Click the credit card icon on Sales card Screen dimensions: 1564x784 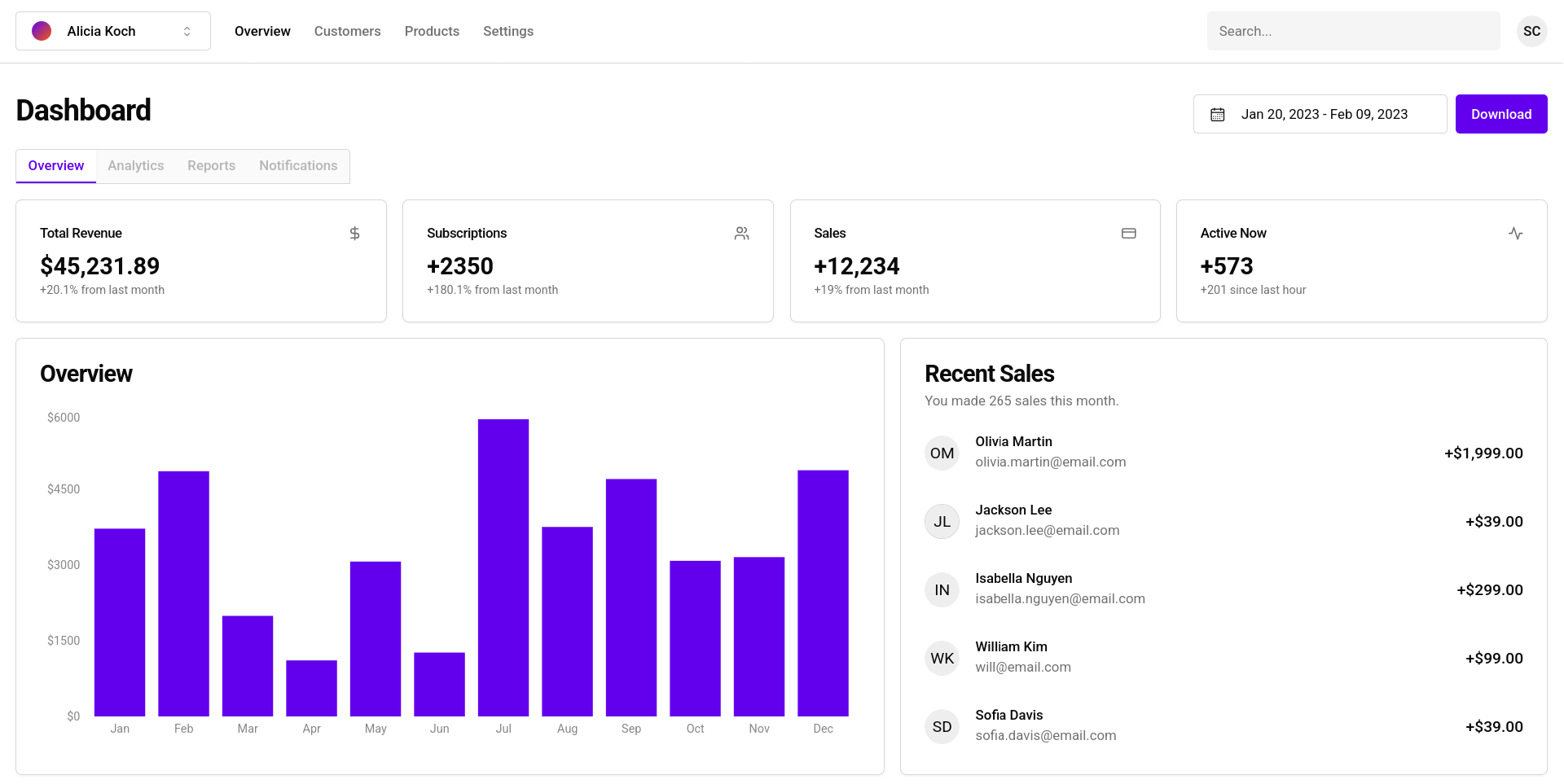point(1128,234)
